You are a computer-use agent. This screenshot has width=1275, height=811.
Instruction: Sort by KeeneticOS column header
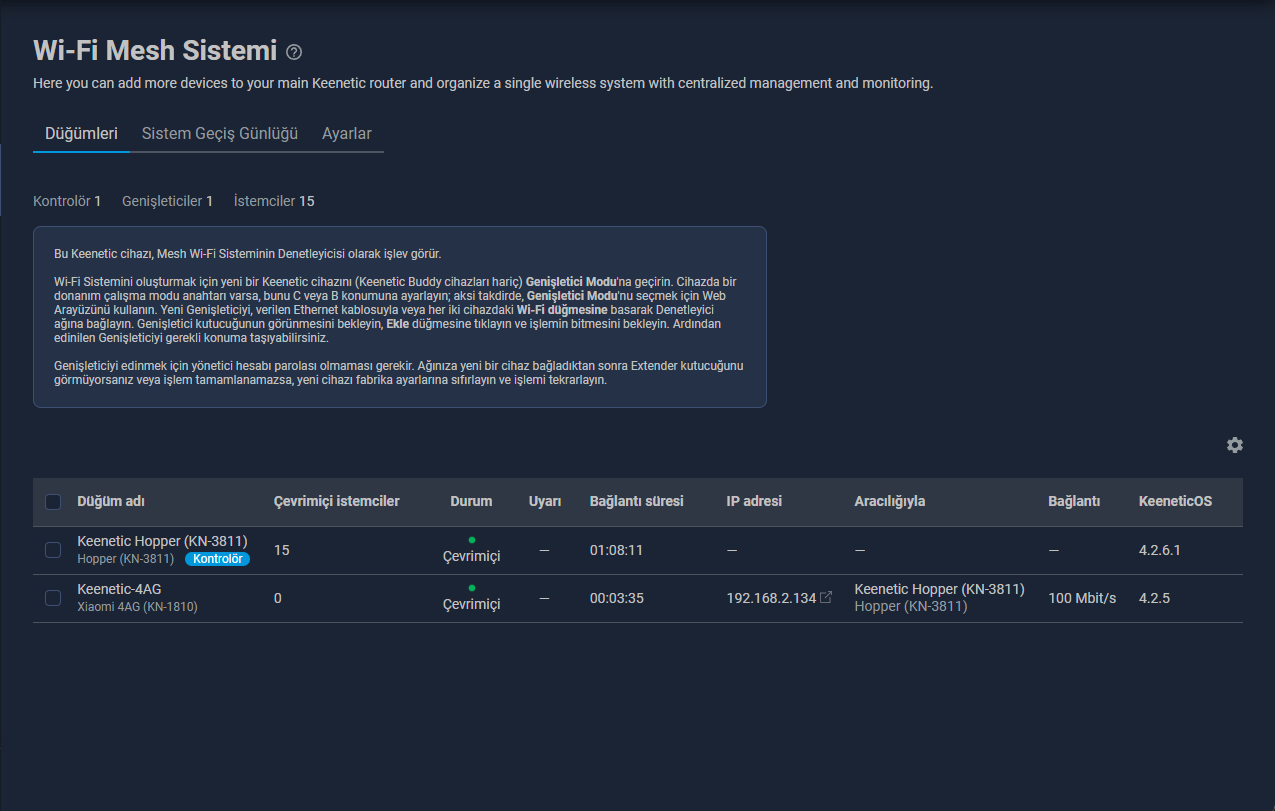coord(1175,501)
